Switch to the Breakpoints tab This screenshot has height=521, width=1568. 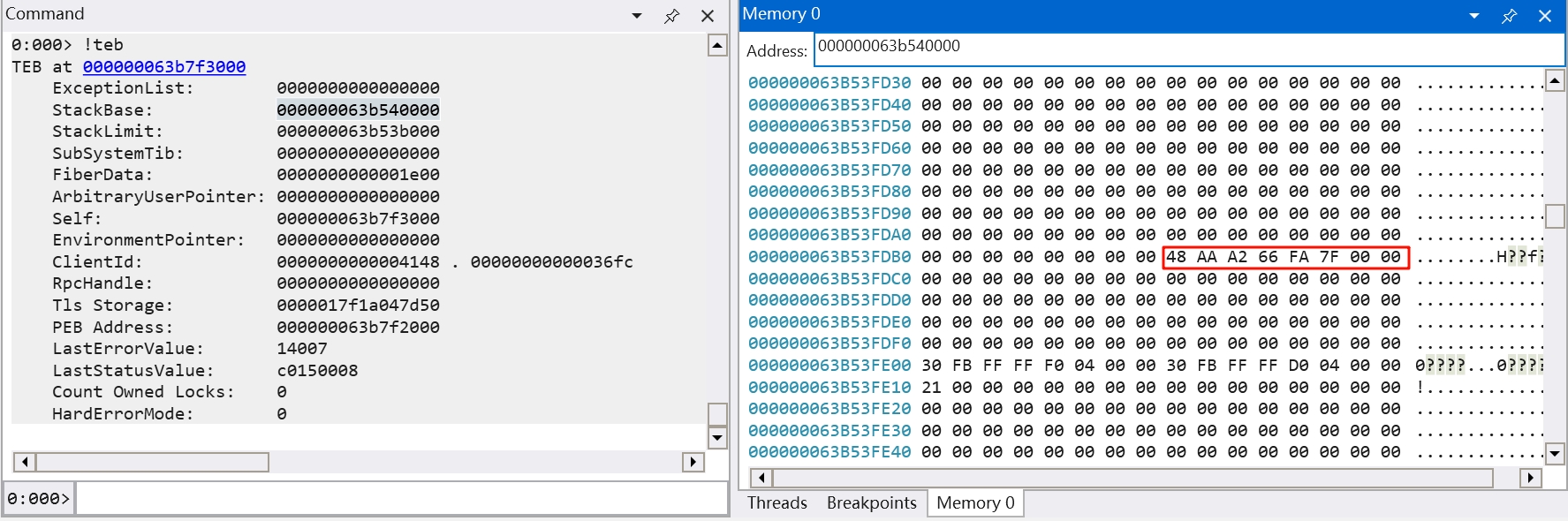pyautogui.click(x=871, y=502)
